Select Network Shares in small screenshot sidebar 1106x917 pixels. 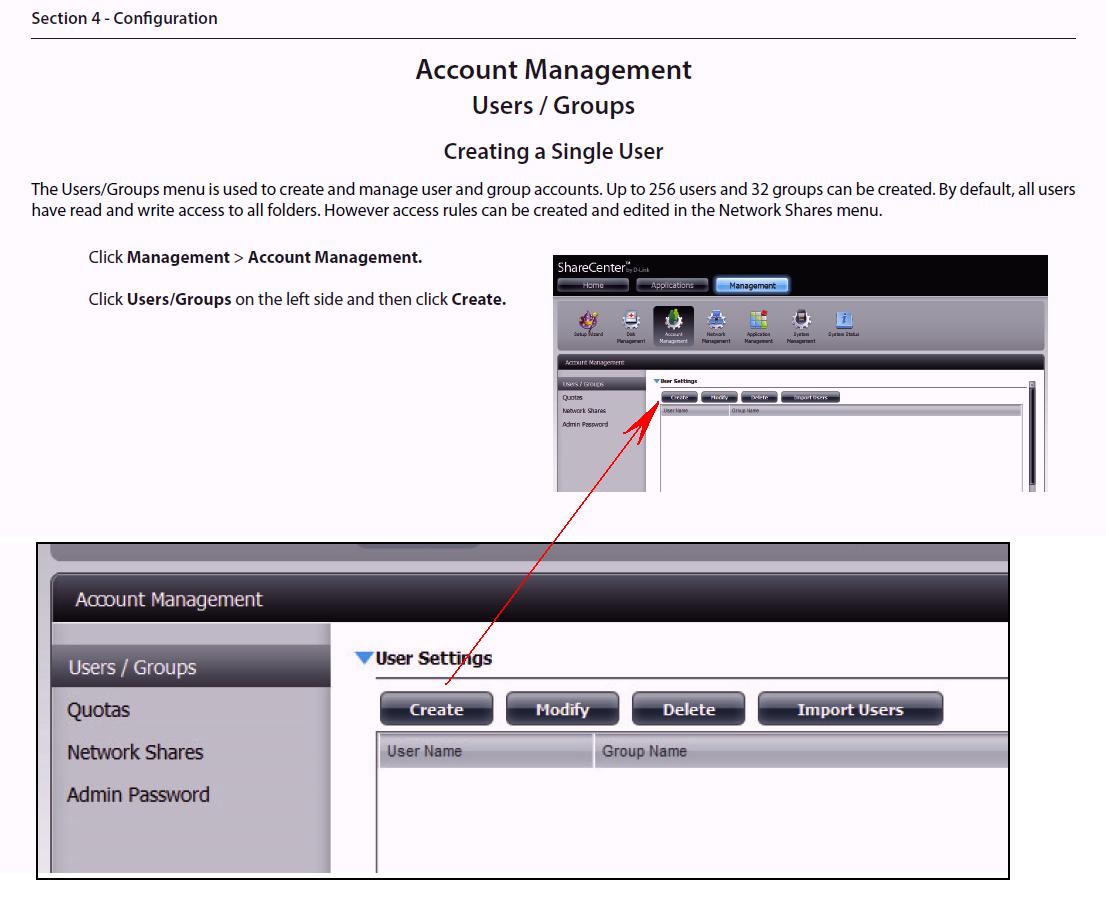[584, 411]
